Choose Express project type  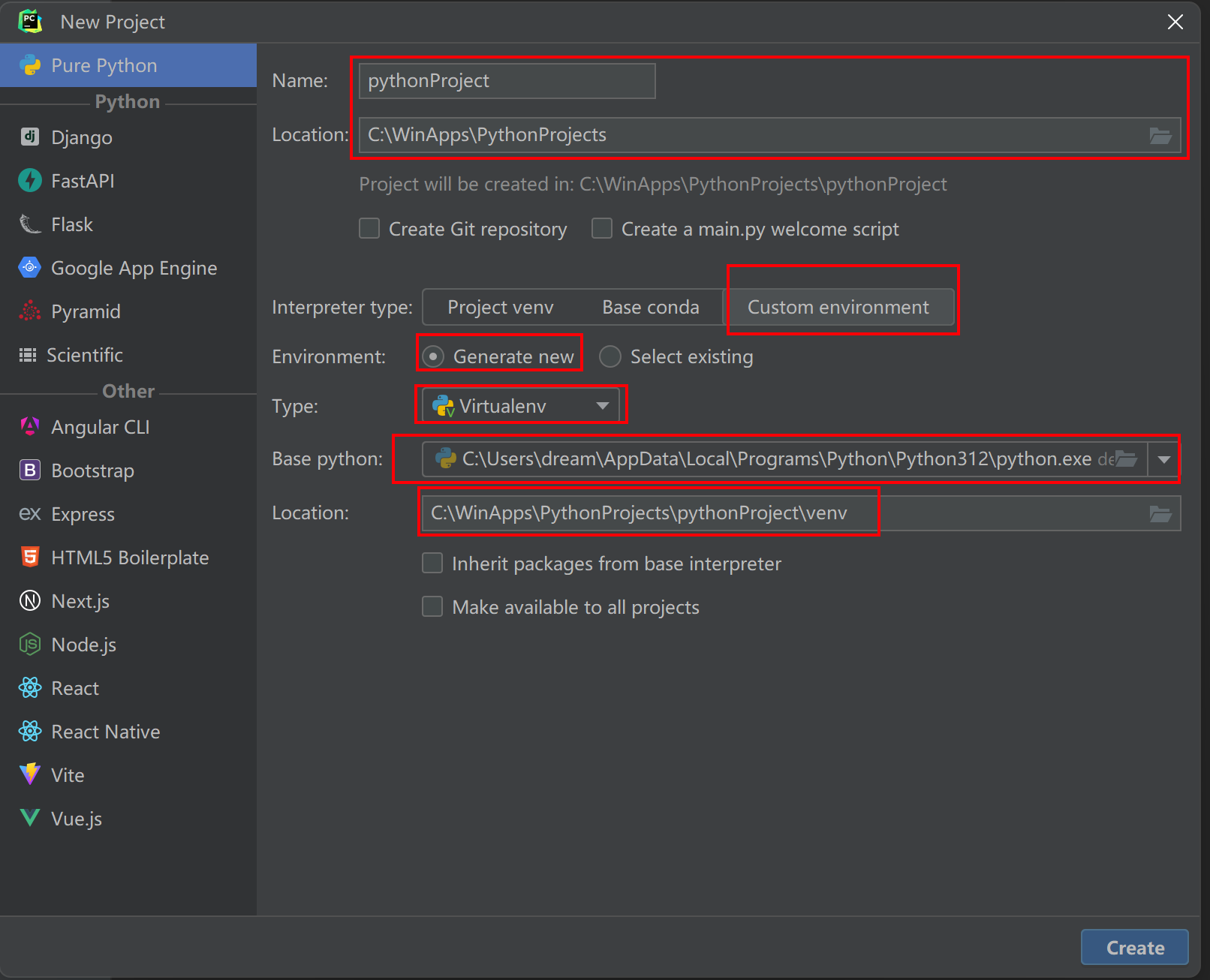[128, 514]
